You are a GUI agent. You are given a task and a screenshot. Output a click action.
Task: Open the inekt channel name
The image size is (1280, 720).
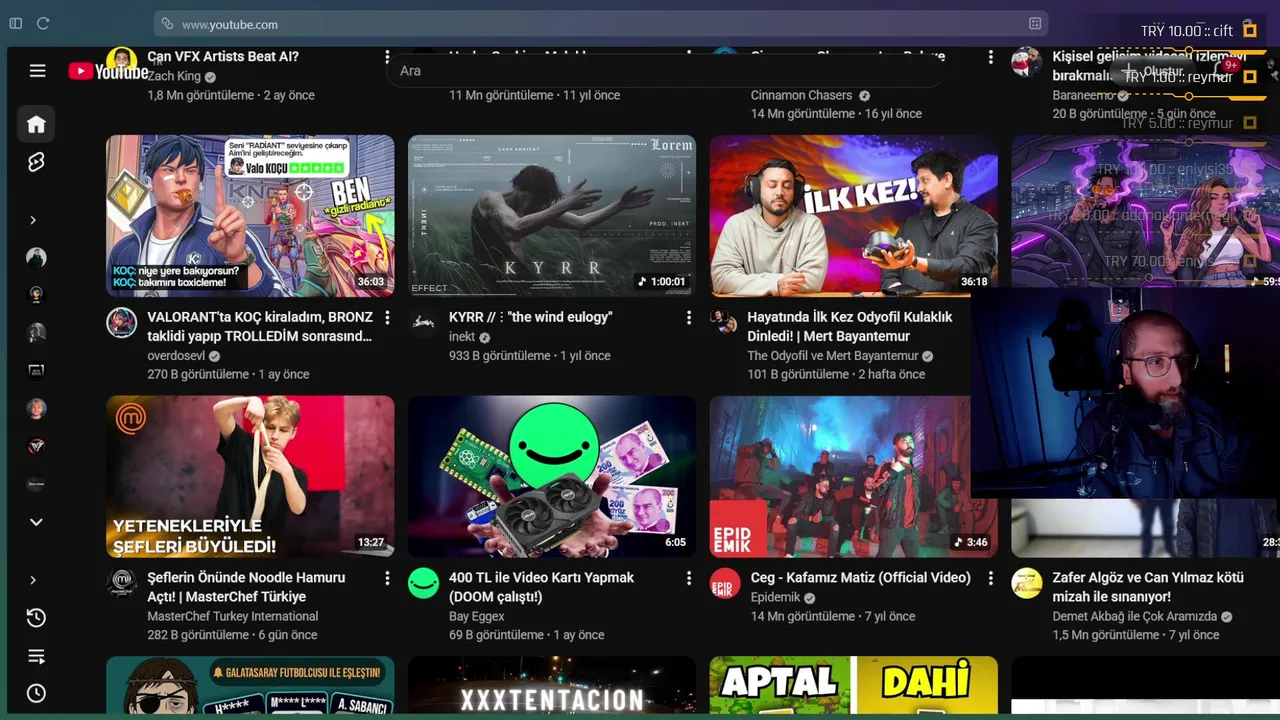pyautogui.click(x=462, y=337)
